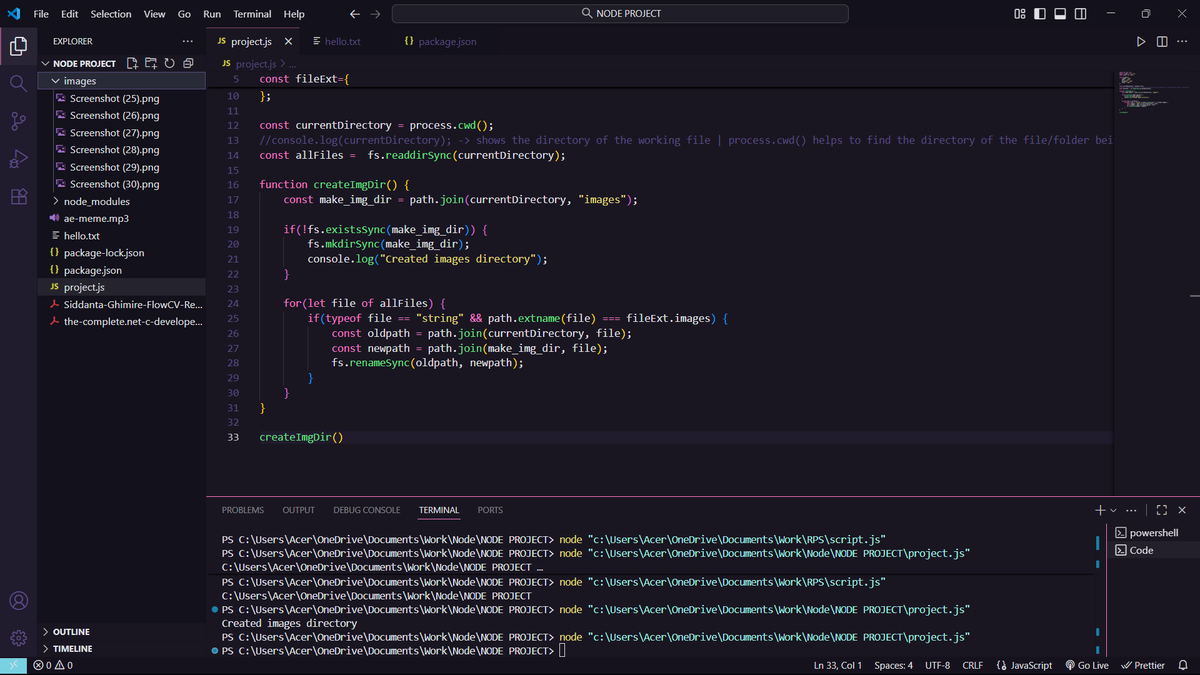1200x675 pixels.
Task: Go back with the navigation arrow
Action: 355,14
